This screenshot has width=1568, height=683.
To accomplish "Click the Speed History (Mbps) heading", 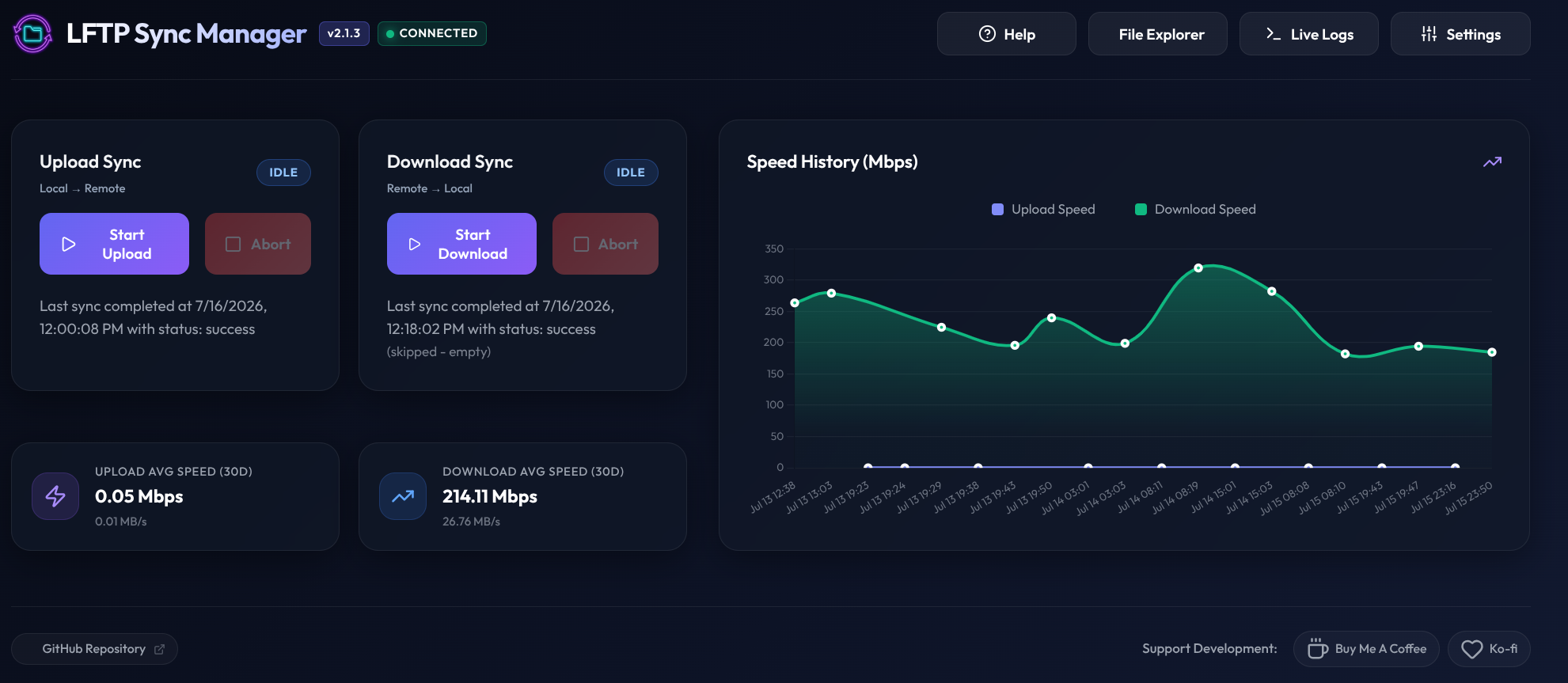I will pos(833,161).
